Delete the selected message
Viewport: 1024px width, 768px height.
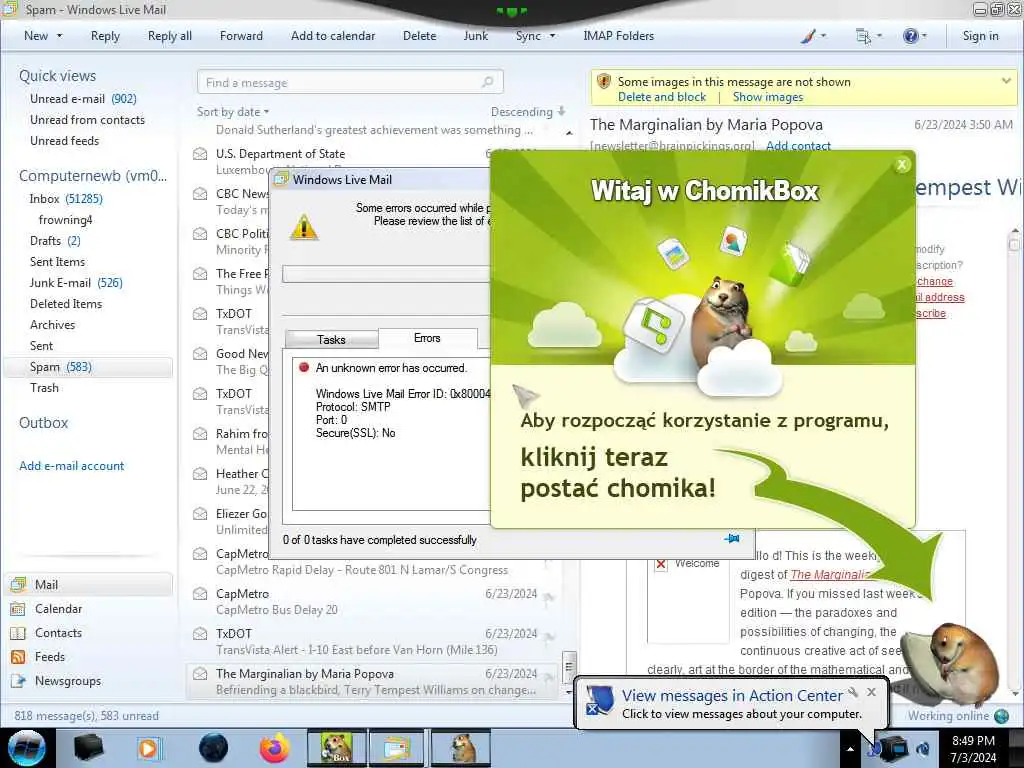click(x=419, y=36)
